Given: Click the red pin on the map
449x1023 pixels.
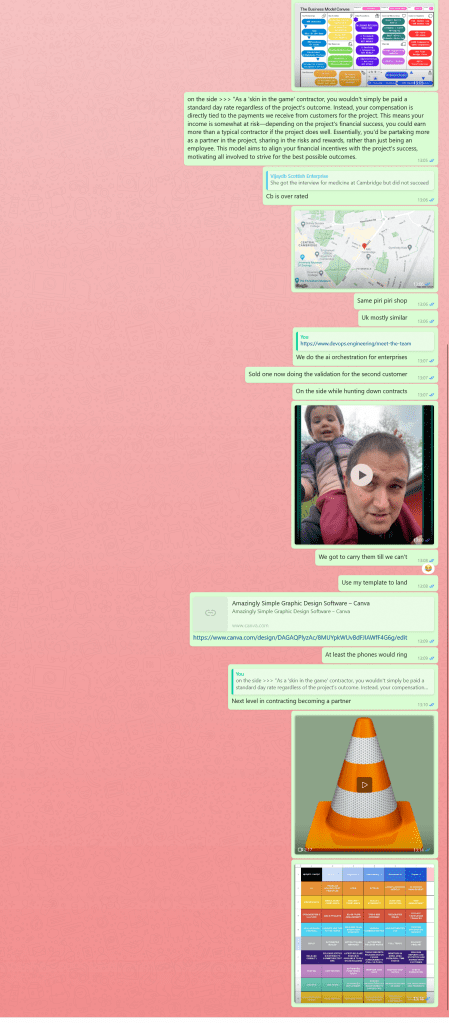Looking at the screenshot, I should (364, 246).
